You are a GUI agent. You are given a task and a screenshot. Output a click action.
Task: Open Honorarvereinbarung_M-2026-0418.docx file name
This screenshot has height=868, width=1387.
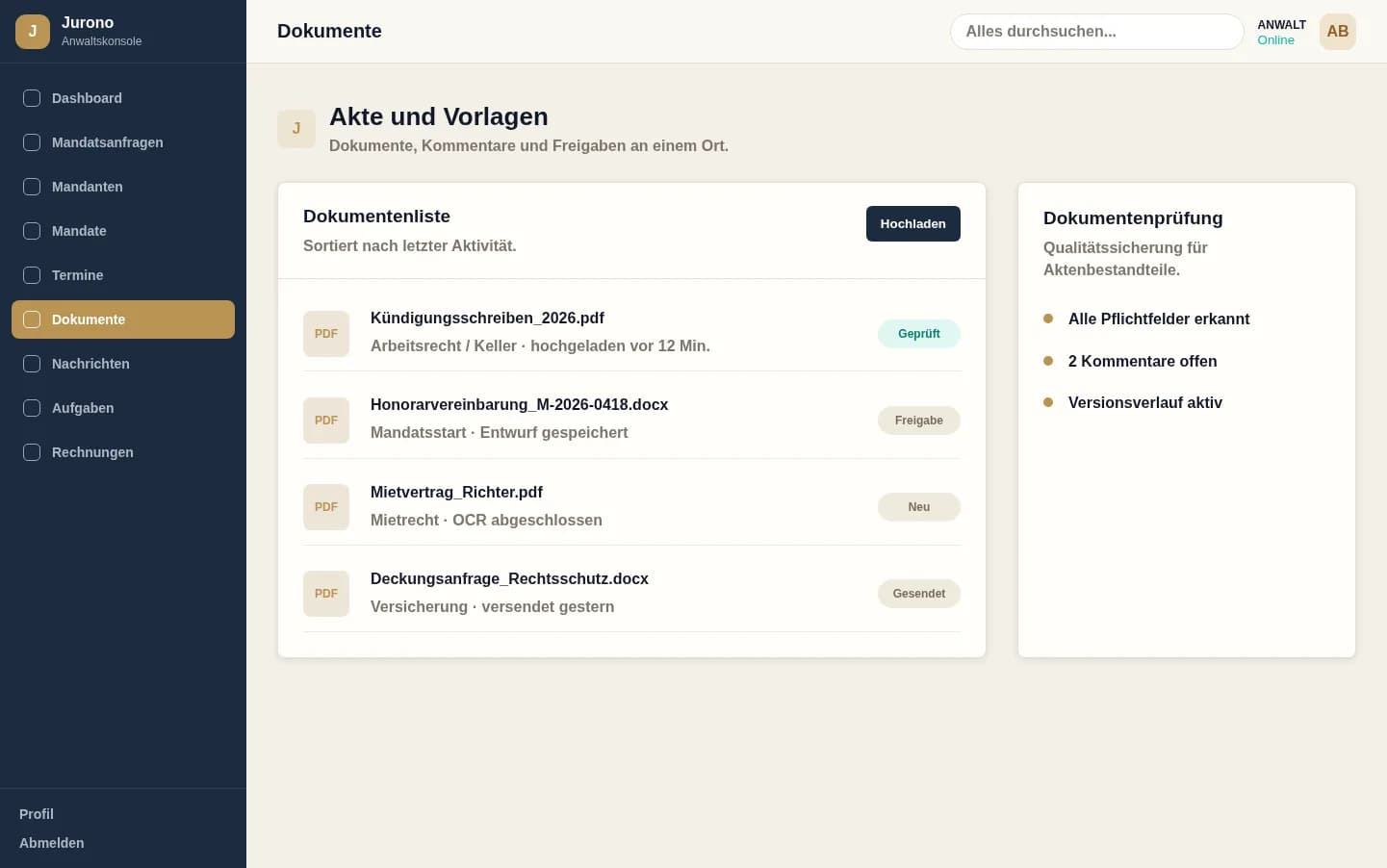tap(519, 404)
